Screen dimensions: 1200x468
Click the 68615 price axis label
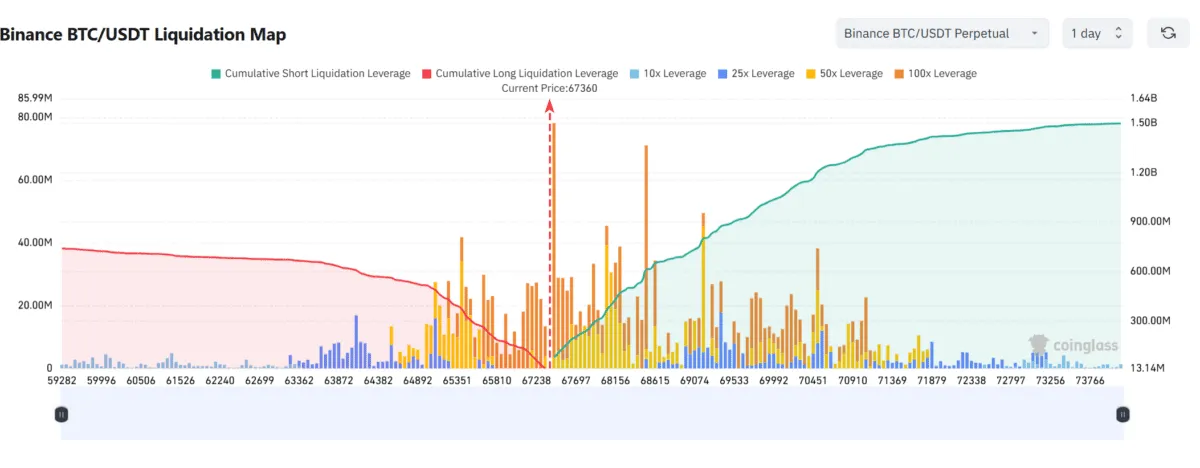(x=655, y=380)
